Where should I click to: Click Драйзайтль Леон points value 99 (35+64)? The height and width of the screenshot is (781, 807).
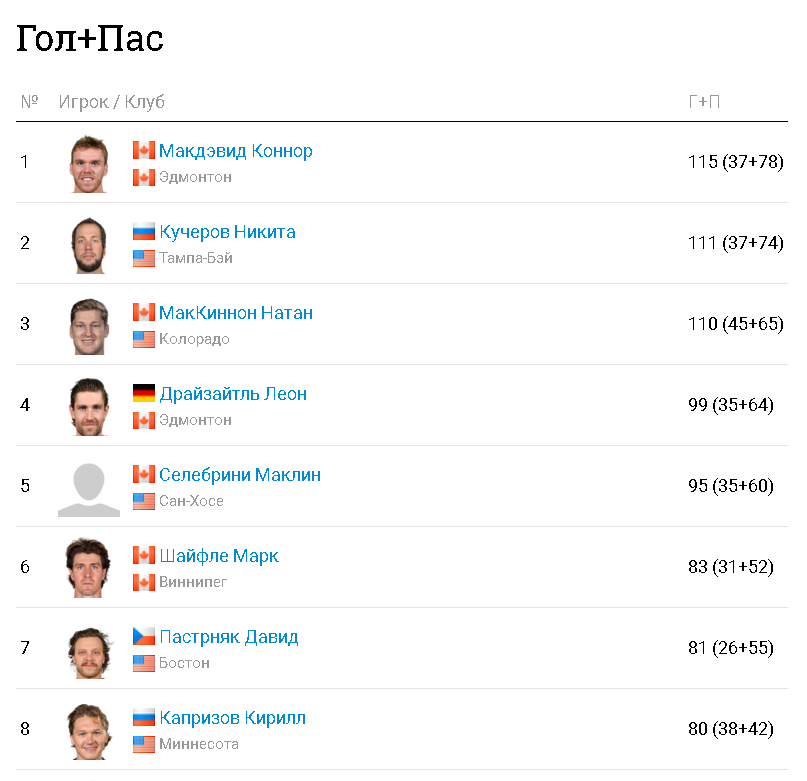(x=730, y=405)
